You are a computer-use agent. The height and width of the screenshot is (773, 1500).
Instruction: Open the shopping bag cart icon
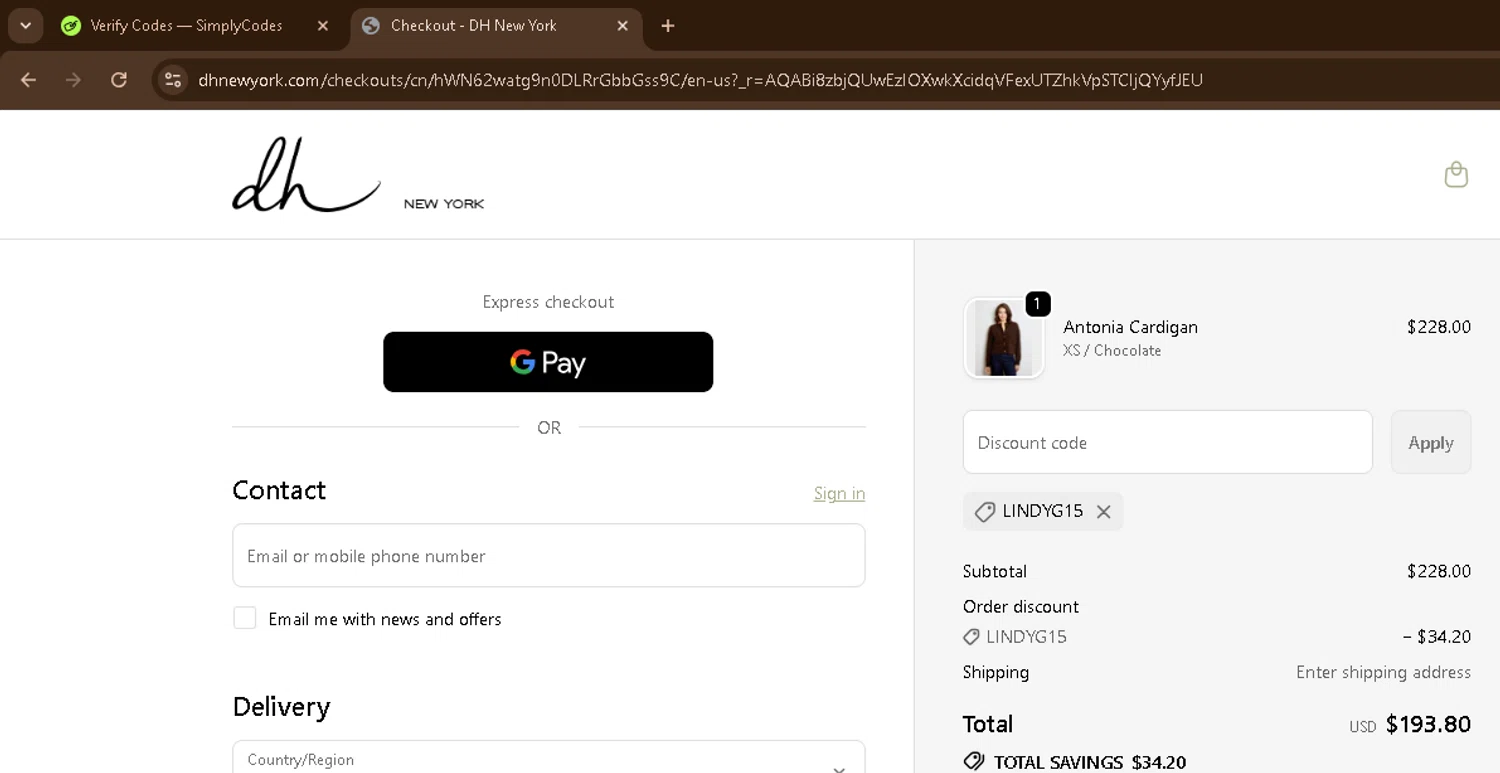(x=1456, y=175)
